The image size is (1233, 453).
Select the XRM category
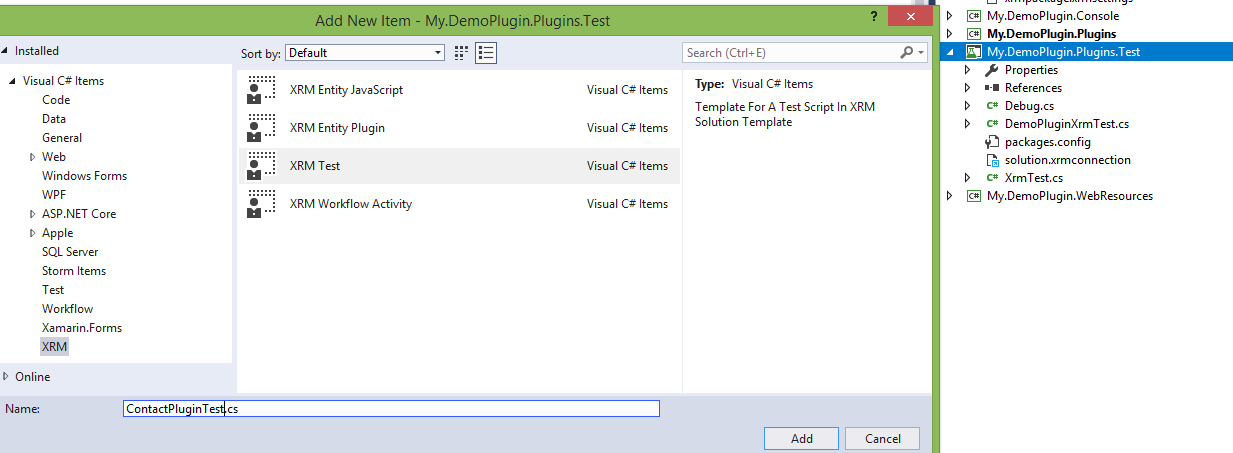(55, 347)
